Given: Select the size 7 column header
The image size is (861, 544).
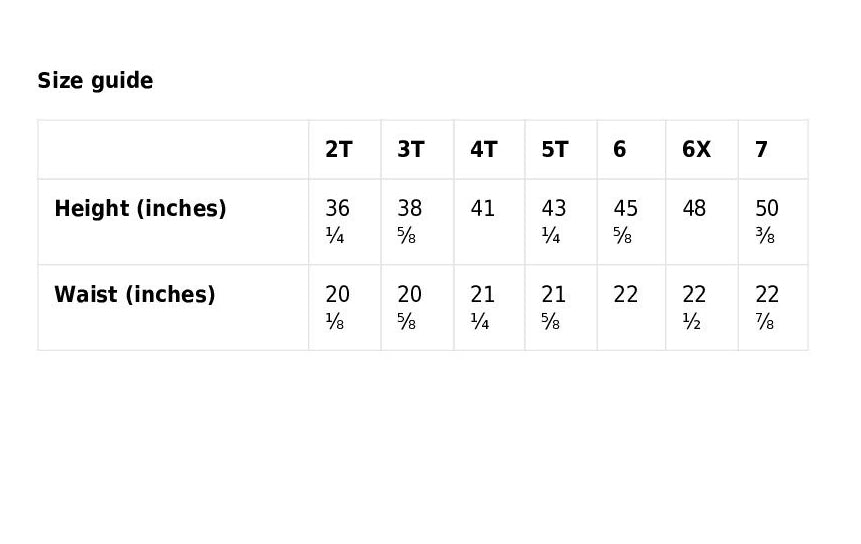Looking at the screenshot, I should pos(762,150).
